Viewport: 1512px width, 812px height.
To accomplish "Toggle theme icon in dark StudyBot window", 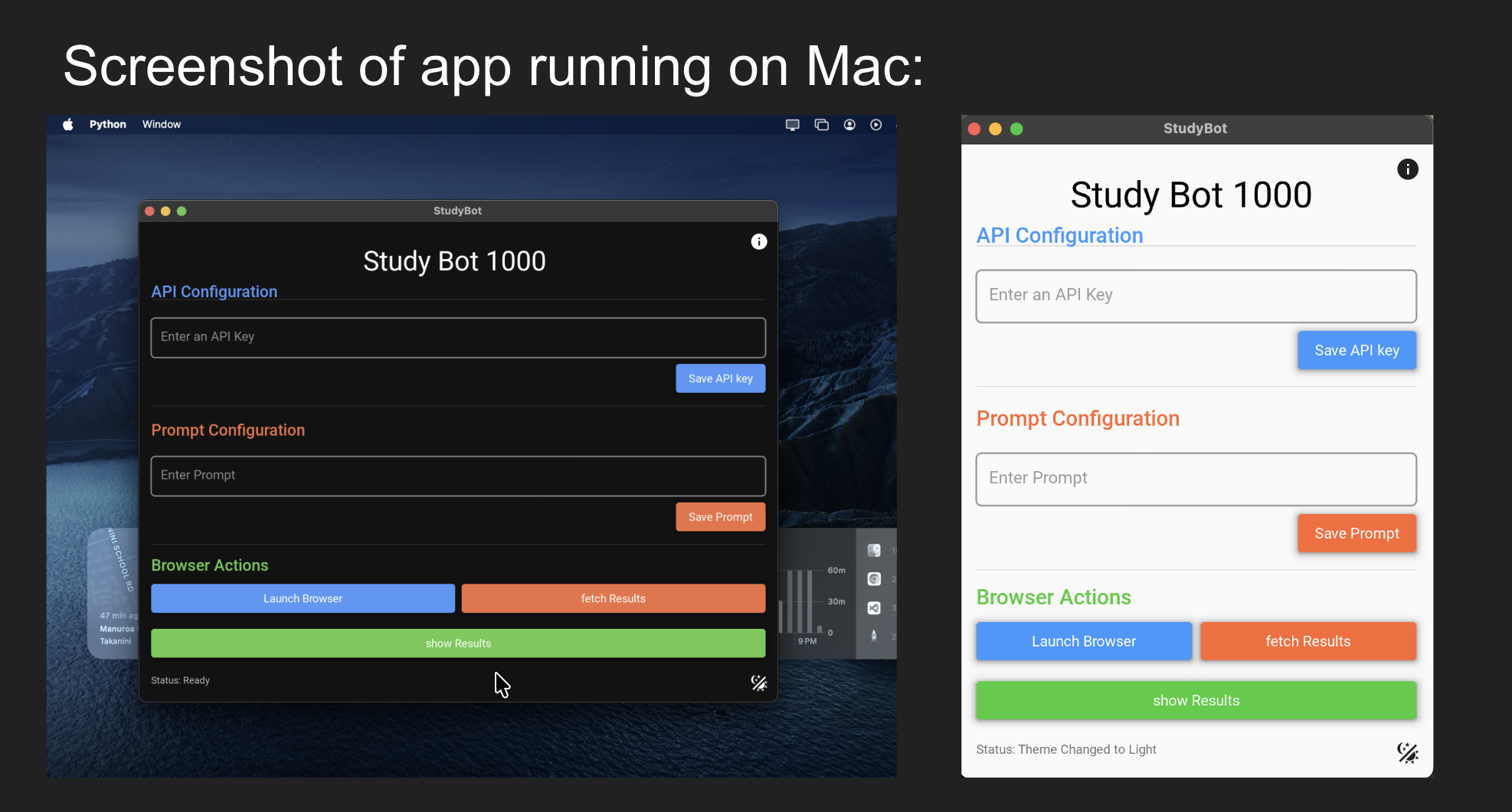I will click(x=758, y=683).
